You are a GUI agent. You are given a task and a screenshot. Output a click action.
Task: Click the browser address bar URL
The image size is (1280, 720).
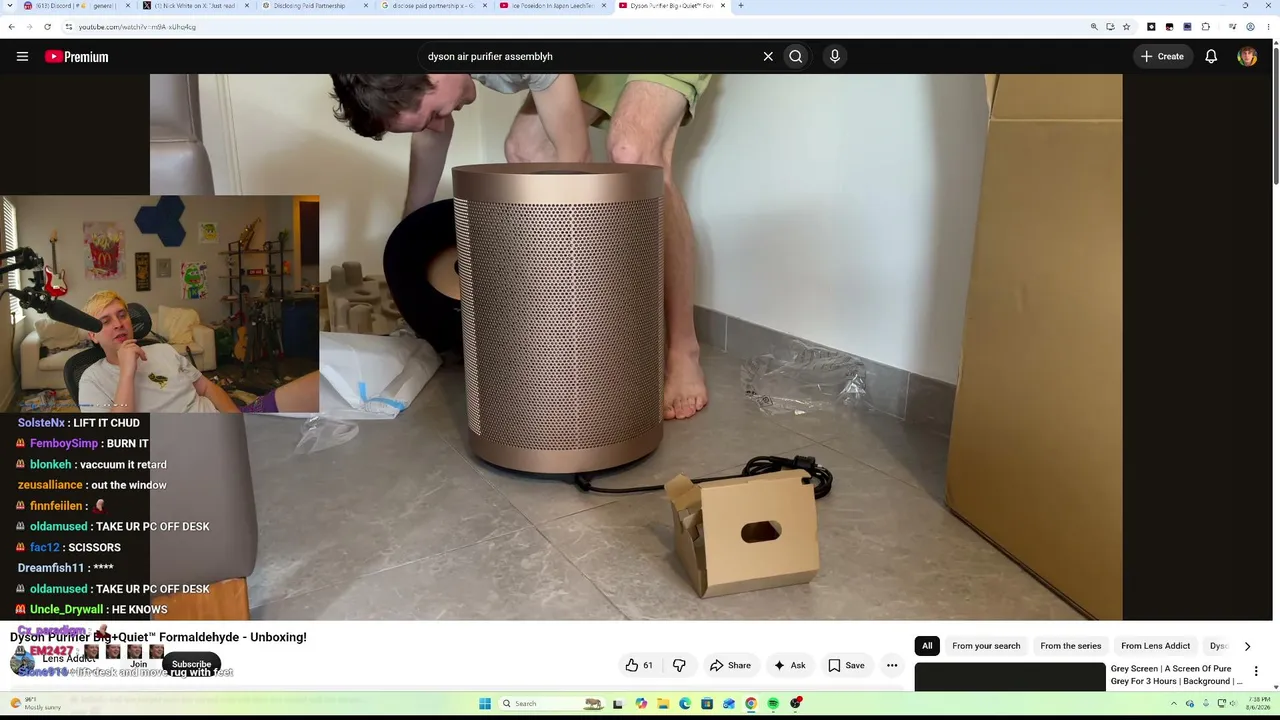tap(137, 27)
